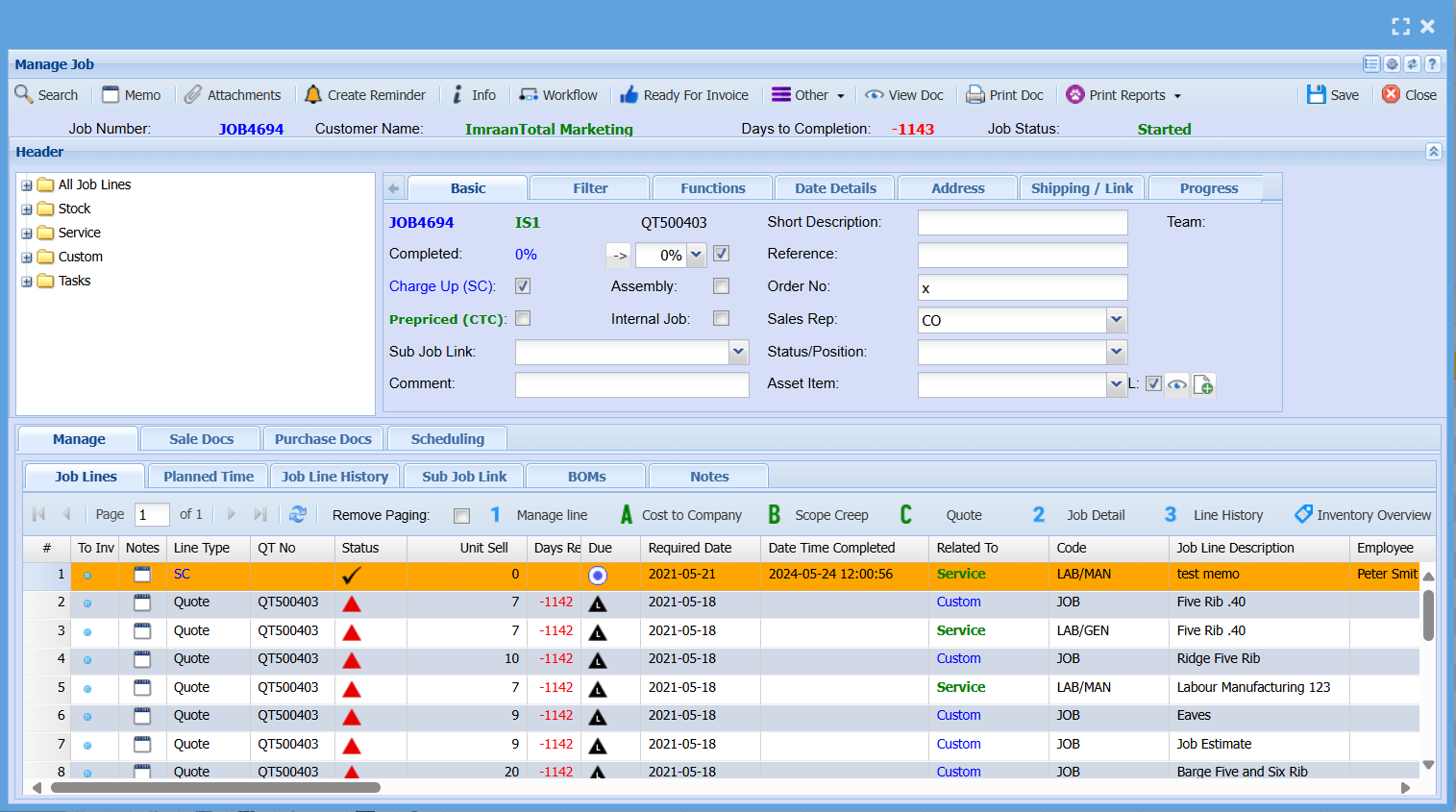Click the Create Reminder bell icon

click(x=313, y=94)
